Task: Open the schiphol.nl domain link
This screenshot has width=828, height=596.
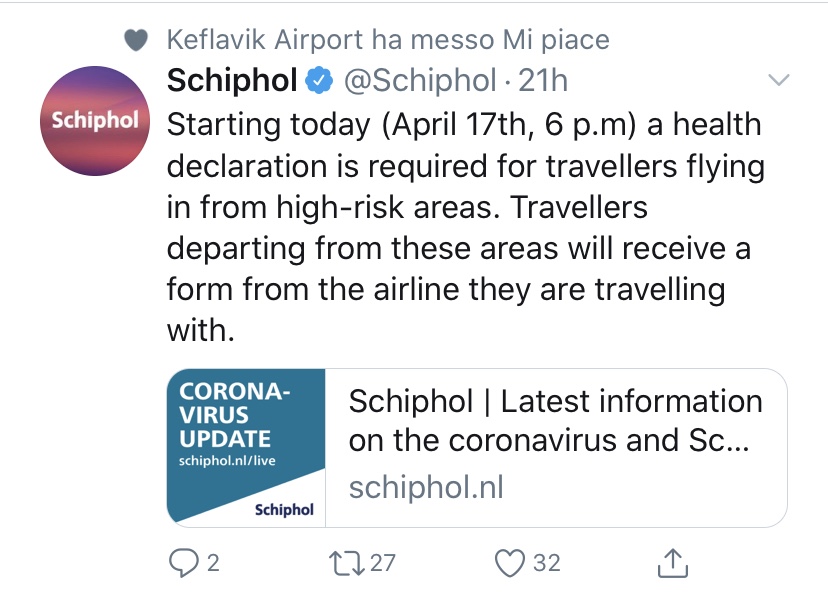Action: 426,487
